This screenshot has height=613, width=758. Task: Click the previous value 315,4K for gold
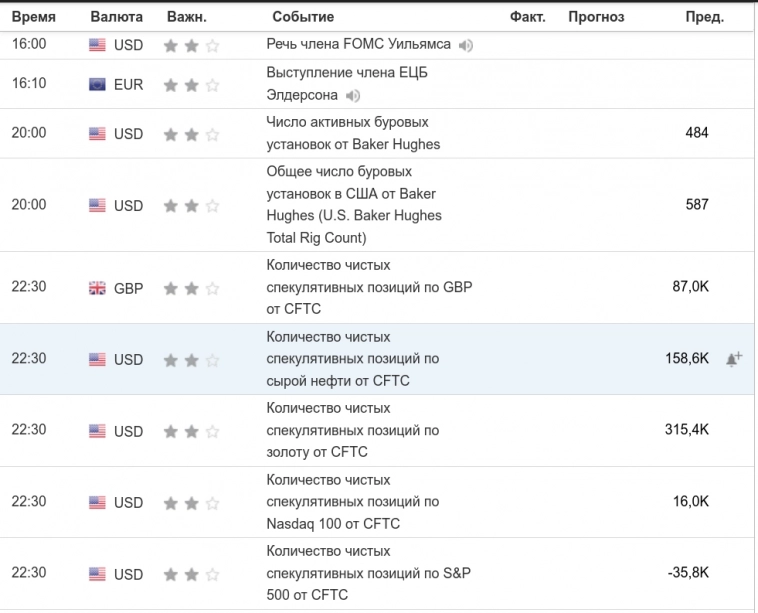(x=686, y=430)
